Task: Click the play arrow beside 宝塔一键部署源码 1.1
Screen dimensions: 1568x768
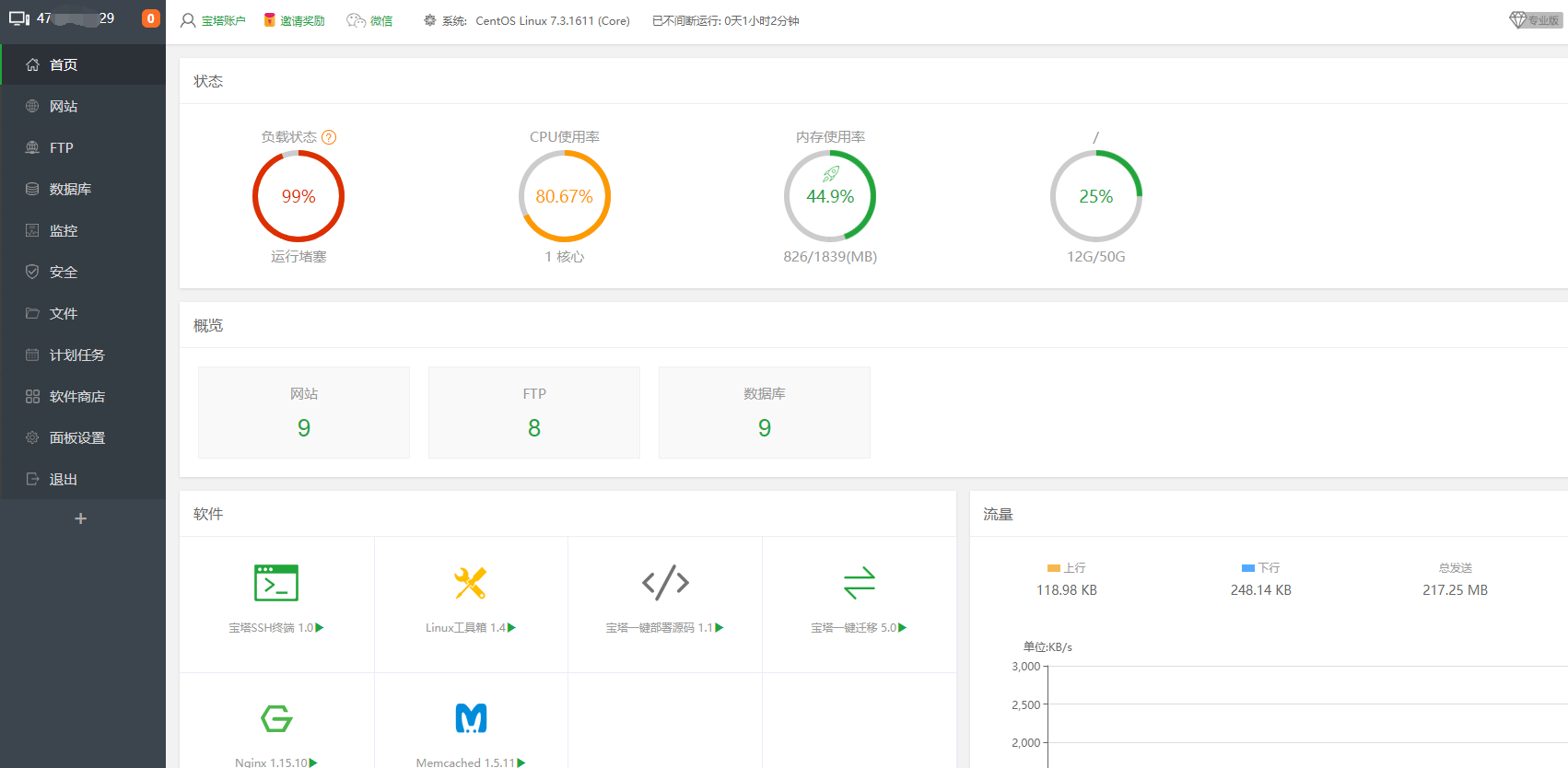Action: [720, 628]
